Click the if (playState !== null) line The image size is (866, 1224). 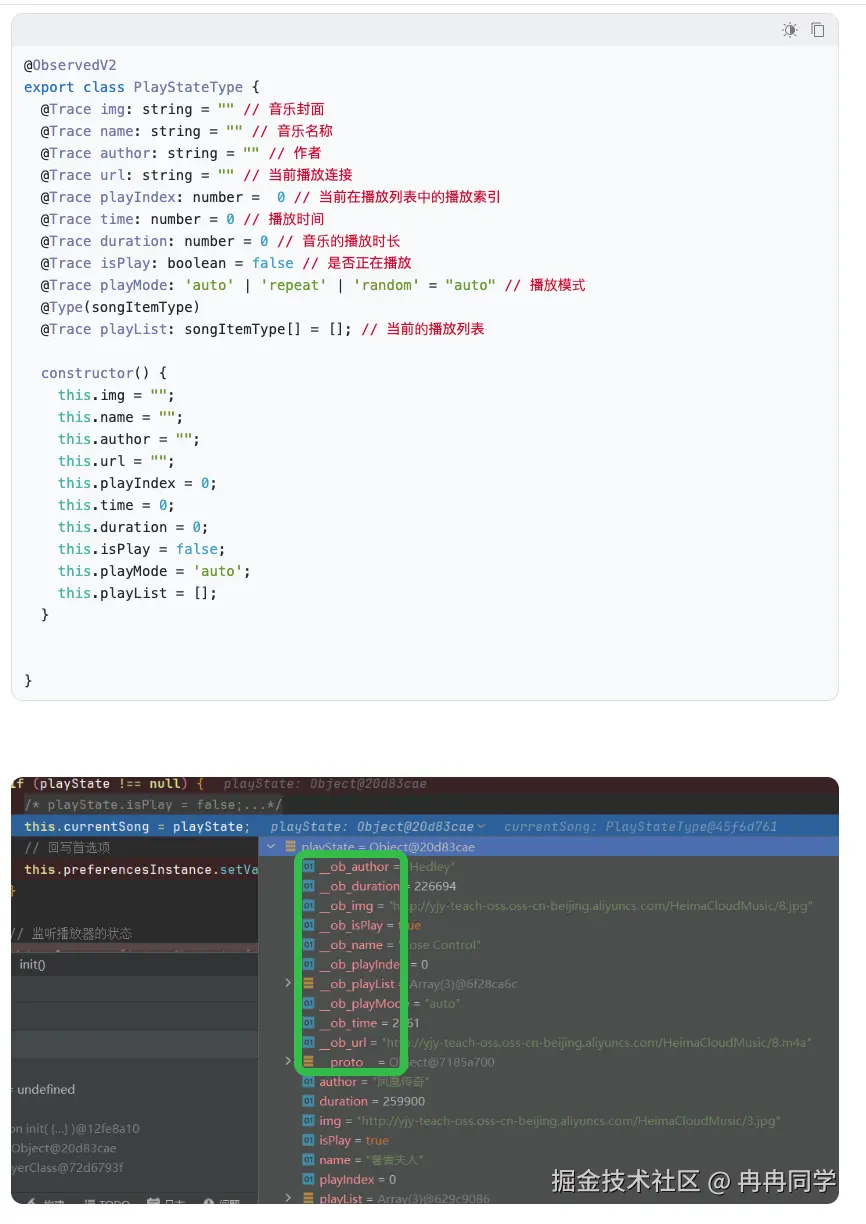click(x=108, y=784)
